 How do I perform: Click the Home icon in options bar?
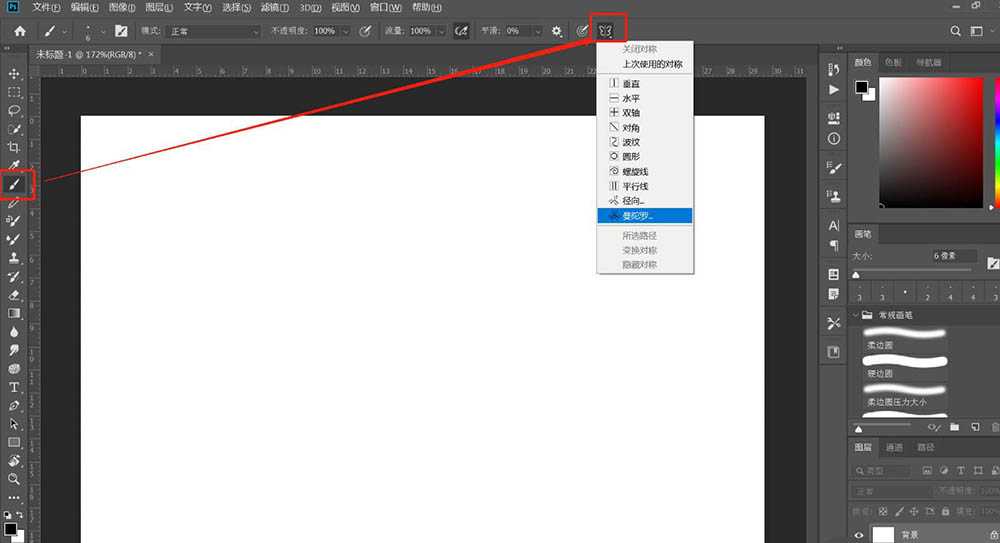click(x=19, y=31)
